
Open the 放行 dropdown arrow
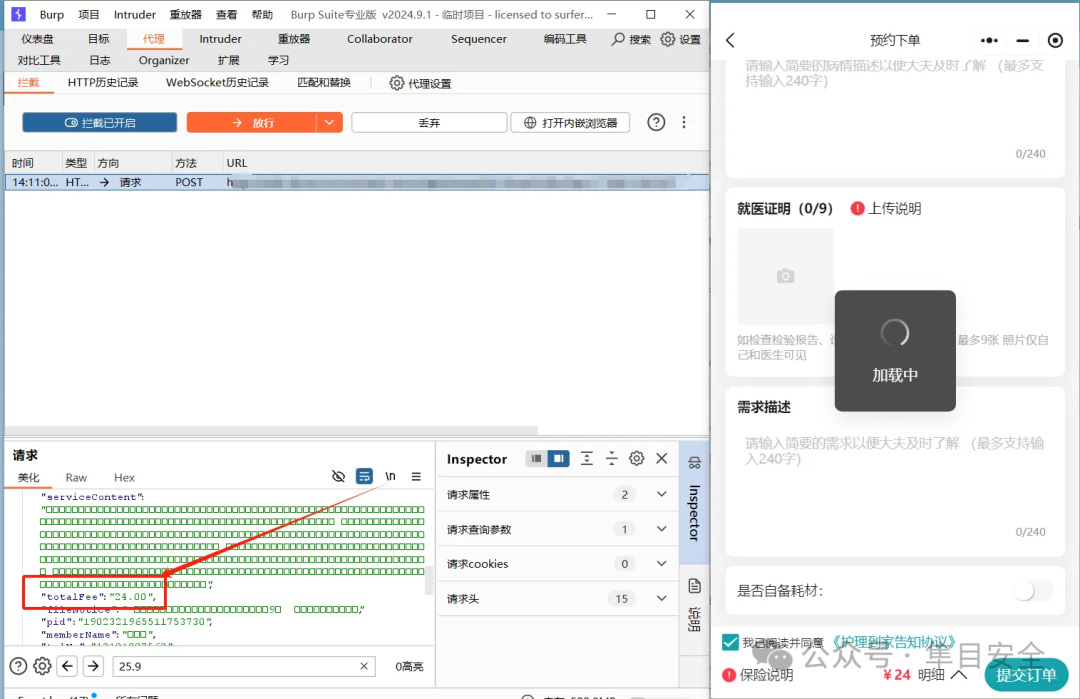(x=329, y=123)
